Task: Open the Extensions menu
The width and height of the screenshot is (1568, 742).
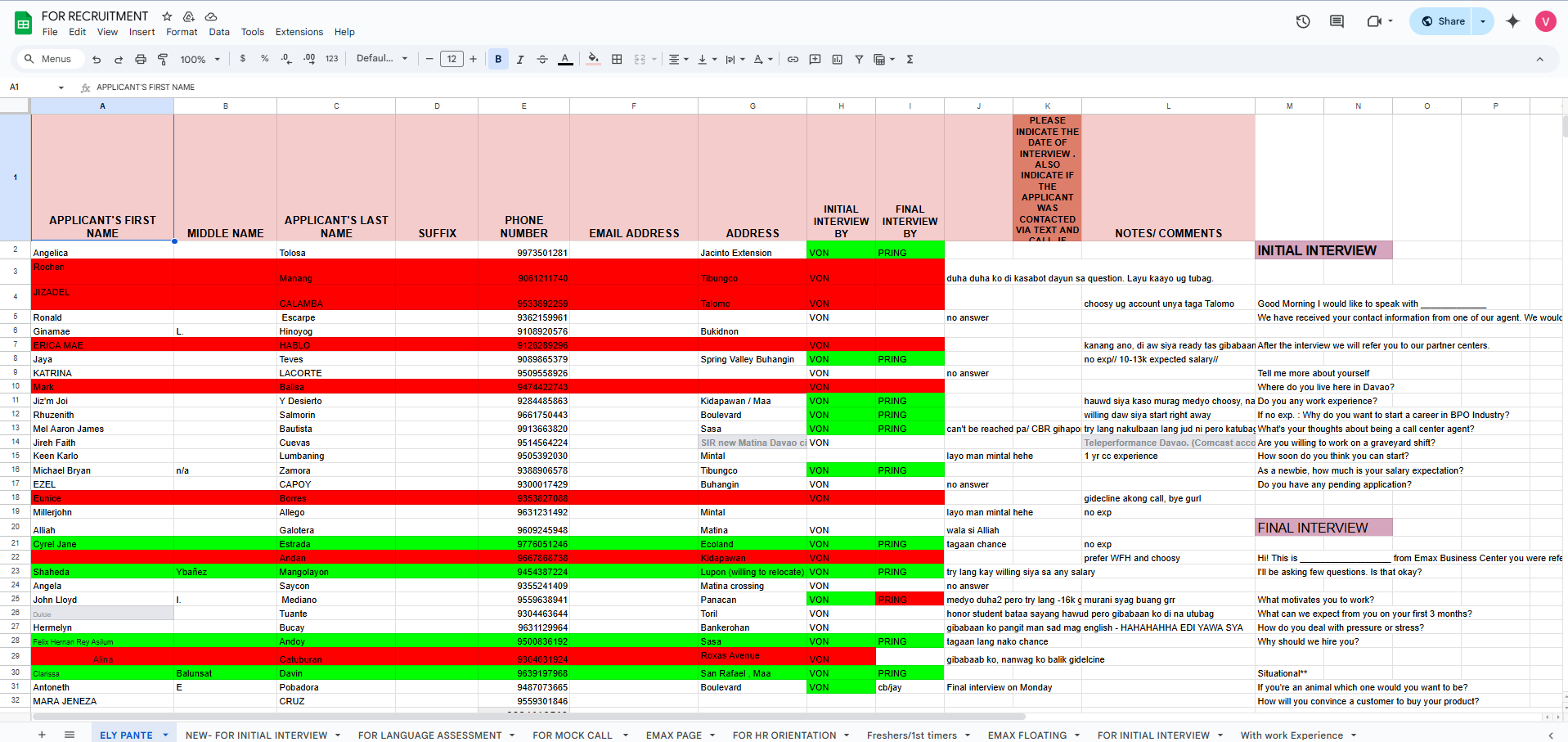Action: tap(299, 32)
